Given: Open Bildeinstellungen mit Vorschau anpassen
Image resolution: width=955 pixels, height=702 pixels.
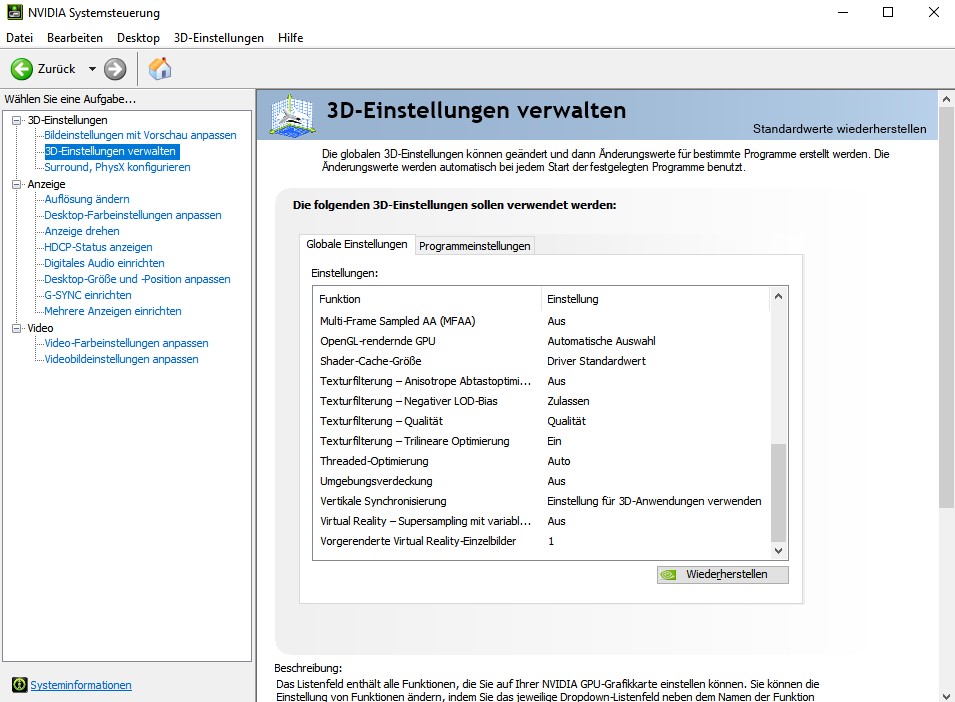Looking at the screenshot, I should (140, 135).
